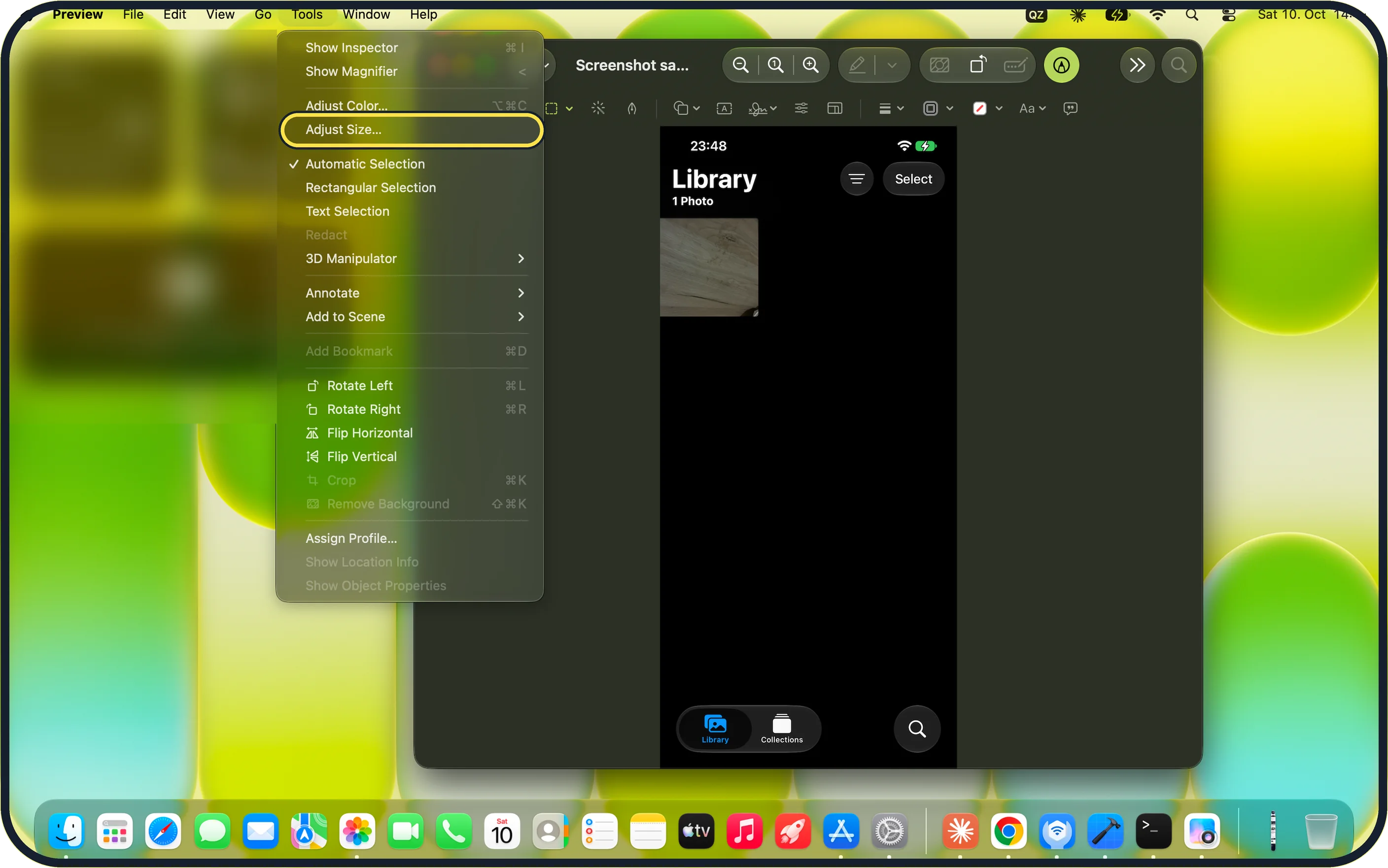Screen dimensions: 1388x868
Task: Click the speech bubble note icon
Action: pyautogui.click(x=1070, y=108)
